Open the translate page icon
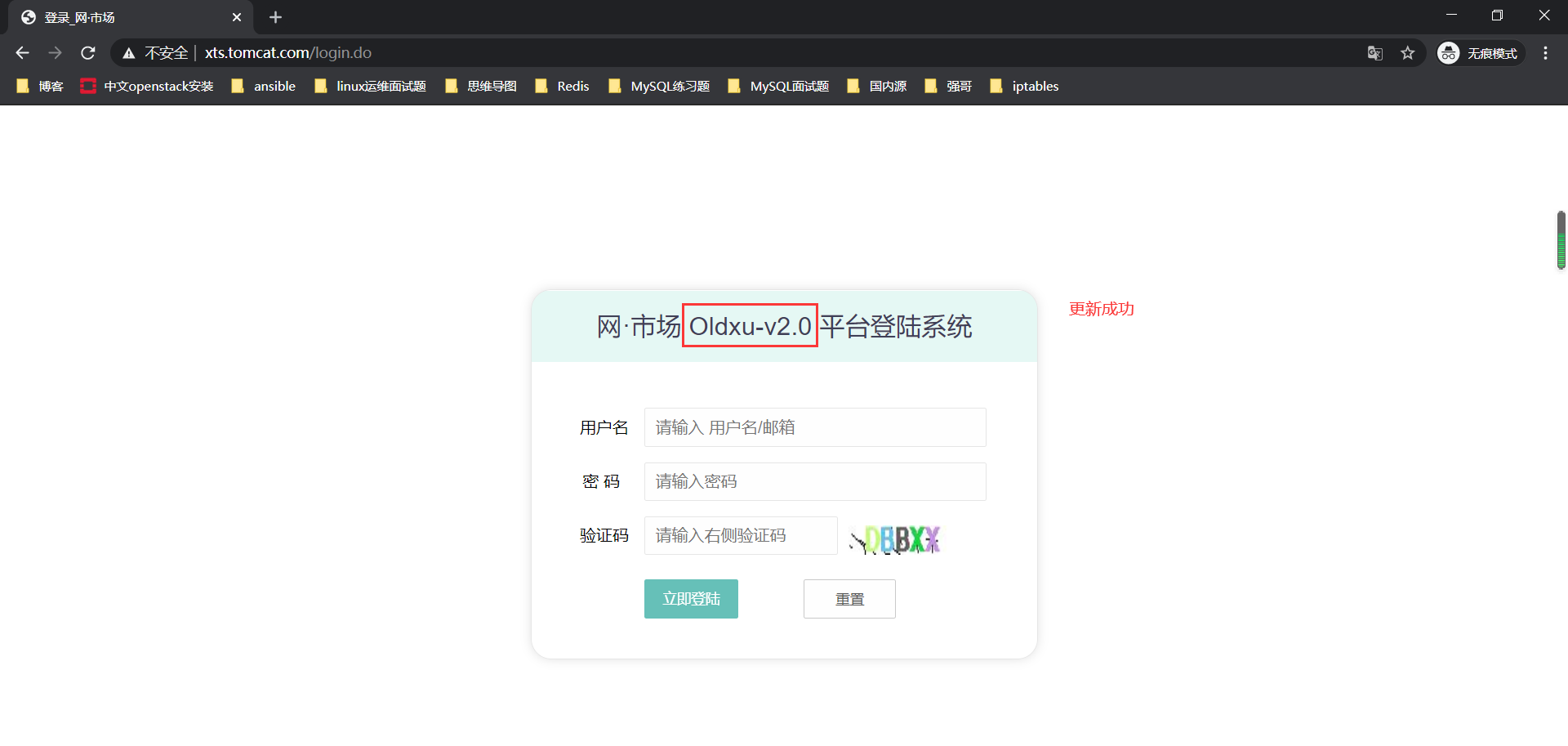 (x=1375, y=53)
